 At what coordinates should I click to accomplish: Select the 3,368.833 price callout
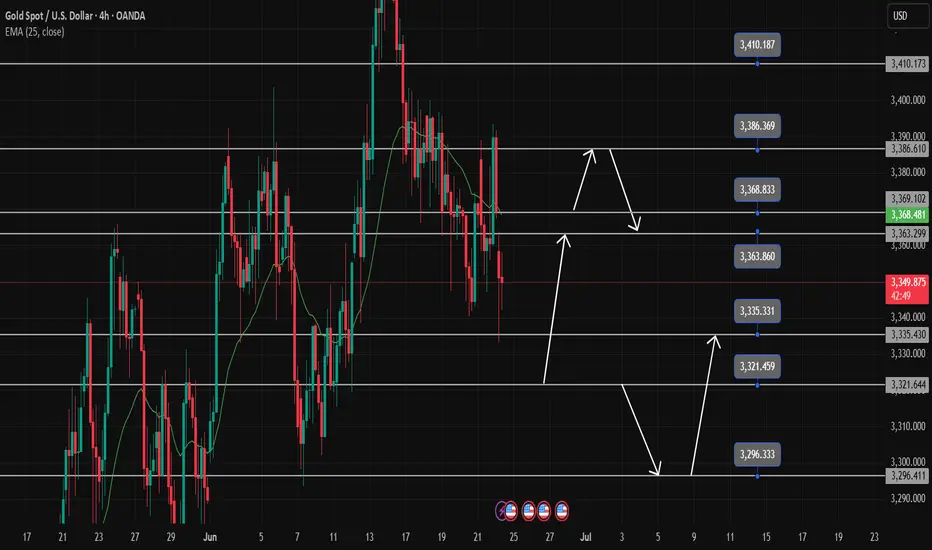[757, 190]
